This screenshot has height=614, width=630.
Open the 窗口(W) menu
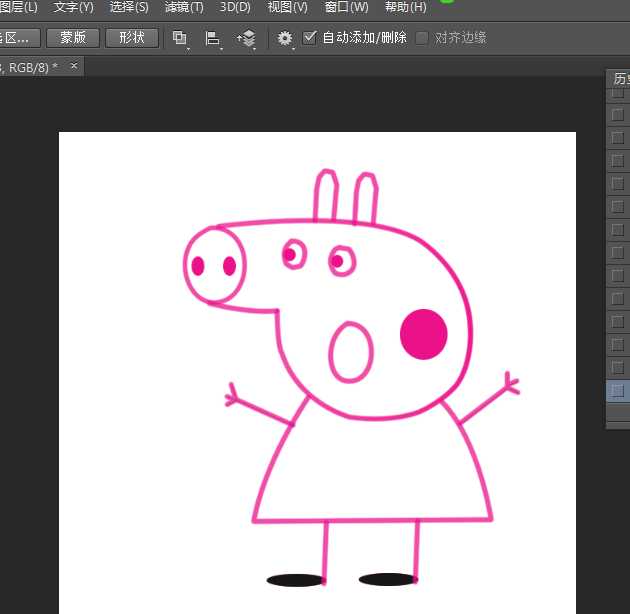(x=346, y=7)
